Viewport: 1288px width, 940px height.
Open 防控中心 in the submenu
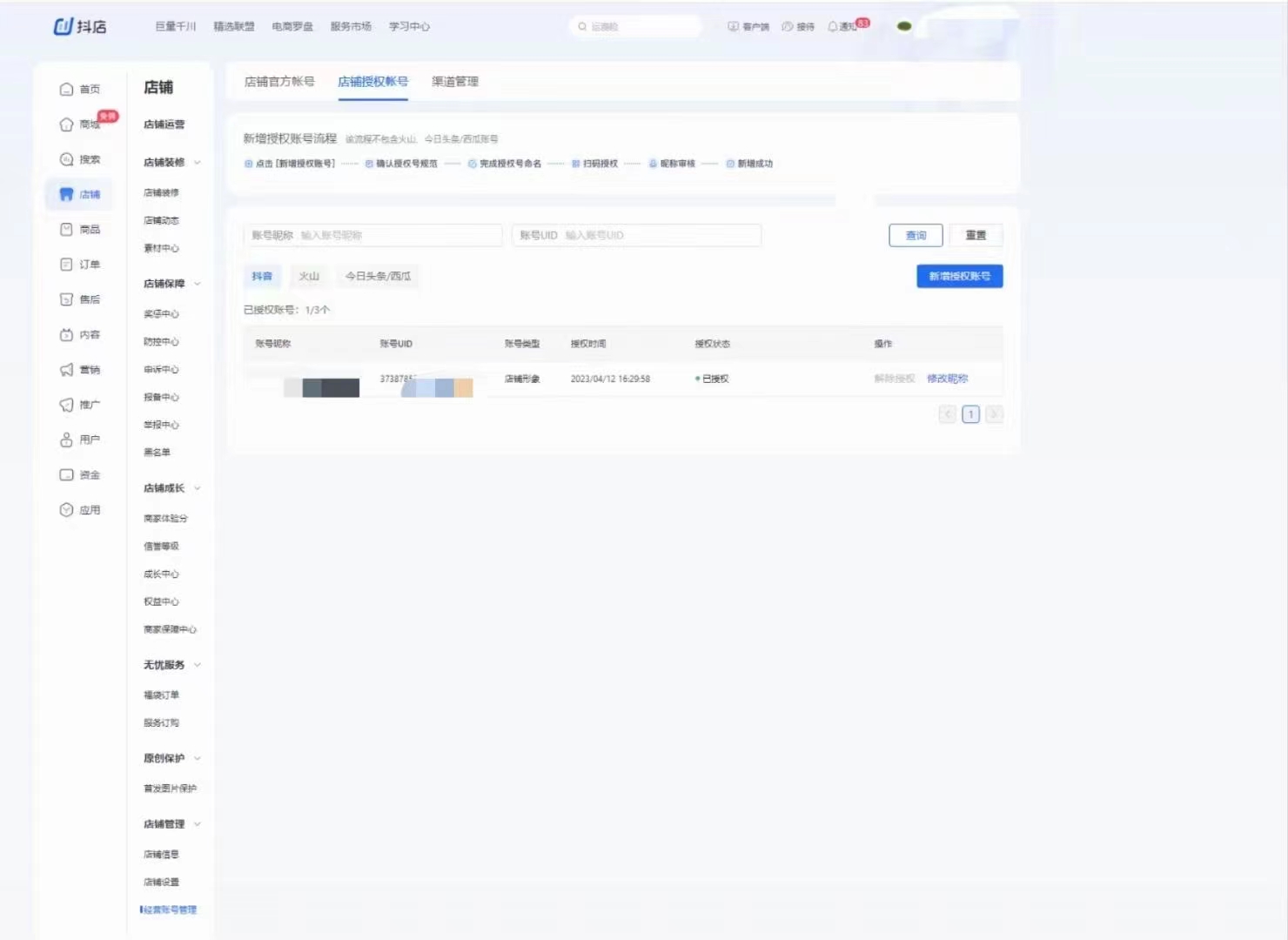click(x=161, y=342)
